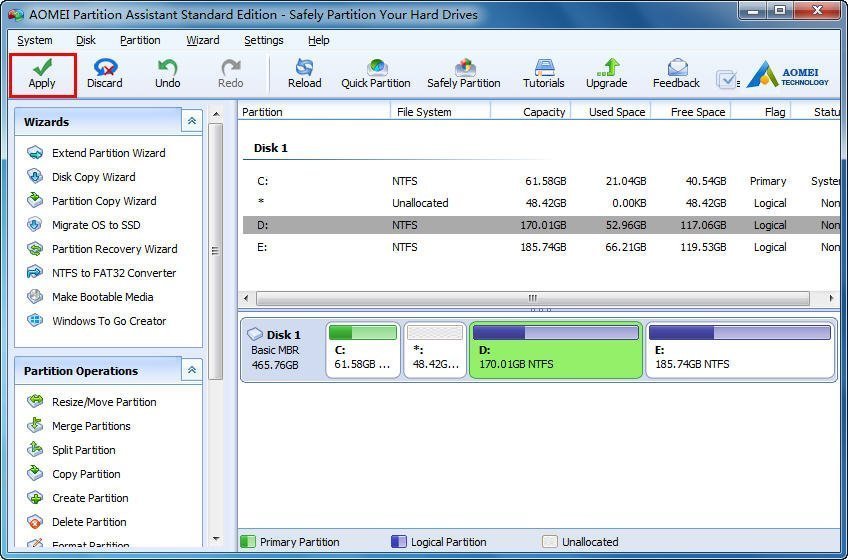The width and height of the screenshot is (848, 560).
Task: Sort by Partition column header
Action: pyautogui.click(x=314, y=112)
